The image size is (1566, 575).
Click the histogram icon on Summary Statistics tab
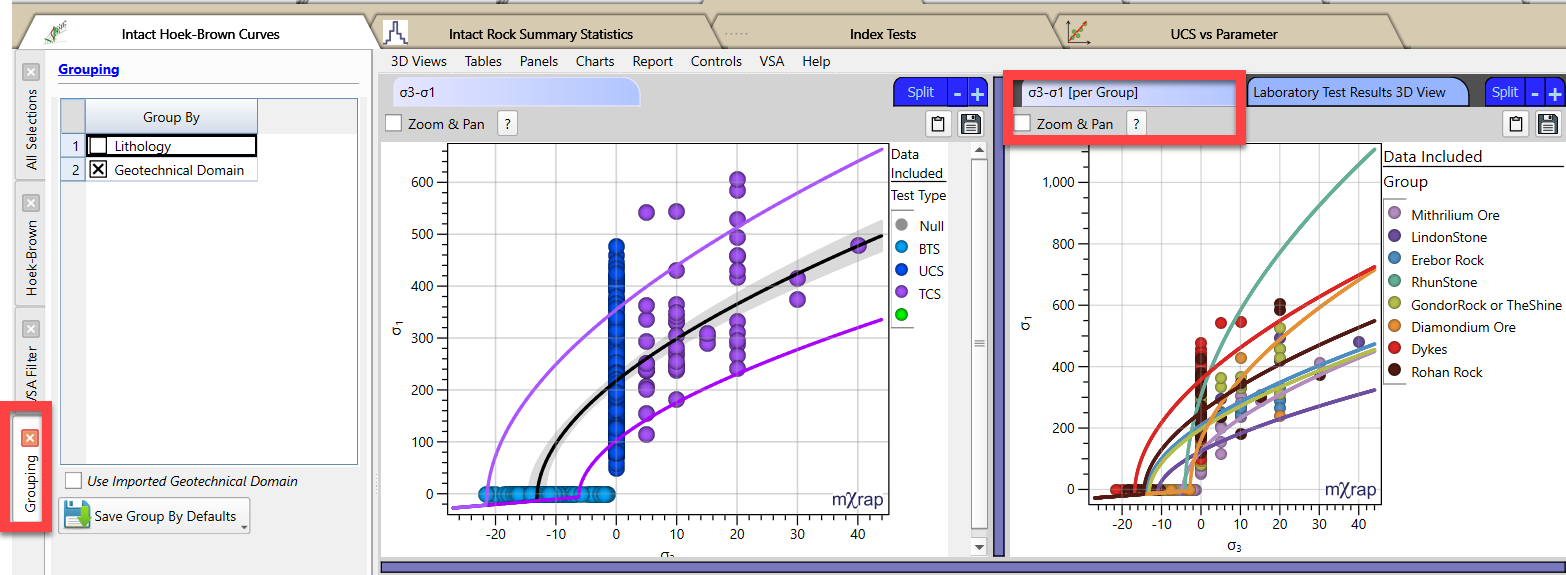click(x=395, y=33)
